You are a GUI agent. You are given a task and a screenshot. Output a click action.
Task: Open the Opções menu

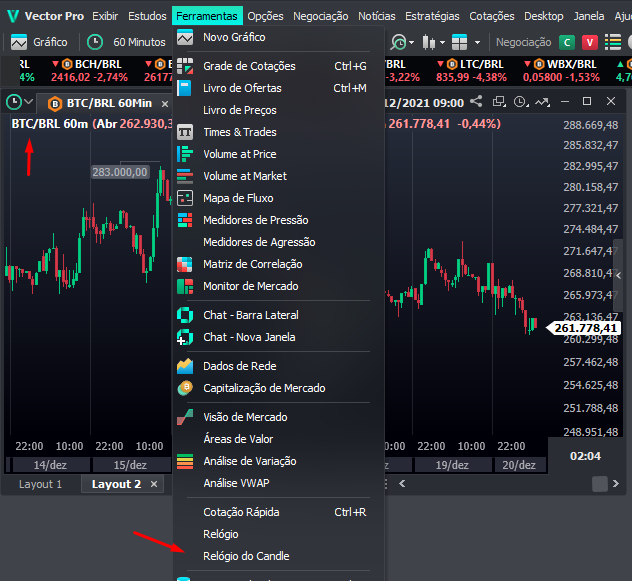265,16
